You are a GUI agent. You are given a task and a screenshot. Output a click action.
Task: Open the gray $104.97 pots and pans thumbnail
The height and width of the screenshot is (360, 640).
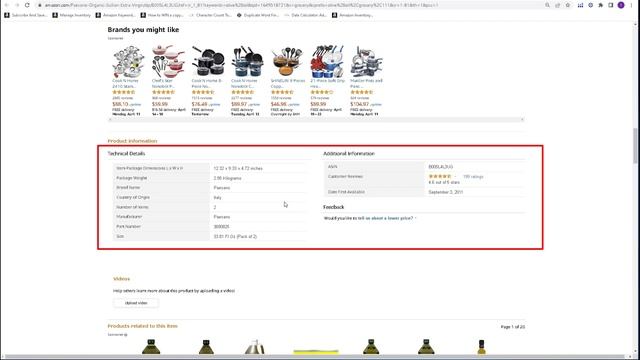click(x=366, y=61)
